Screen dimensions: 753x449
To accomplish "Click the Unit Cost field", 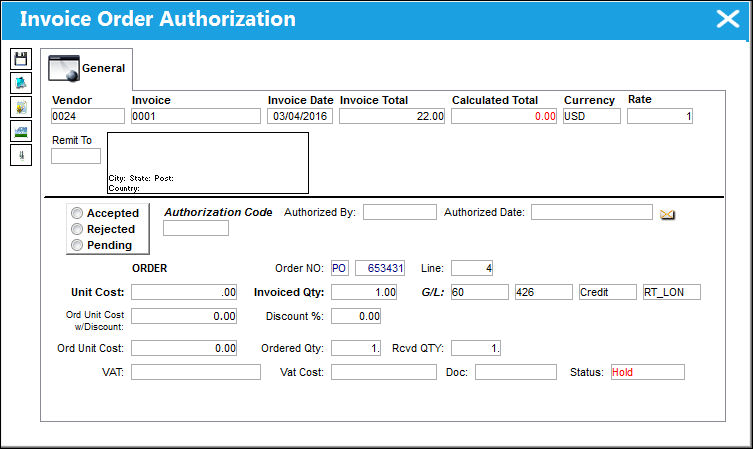I will pyautogui.click(x=184, y=292).
